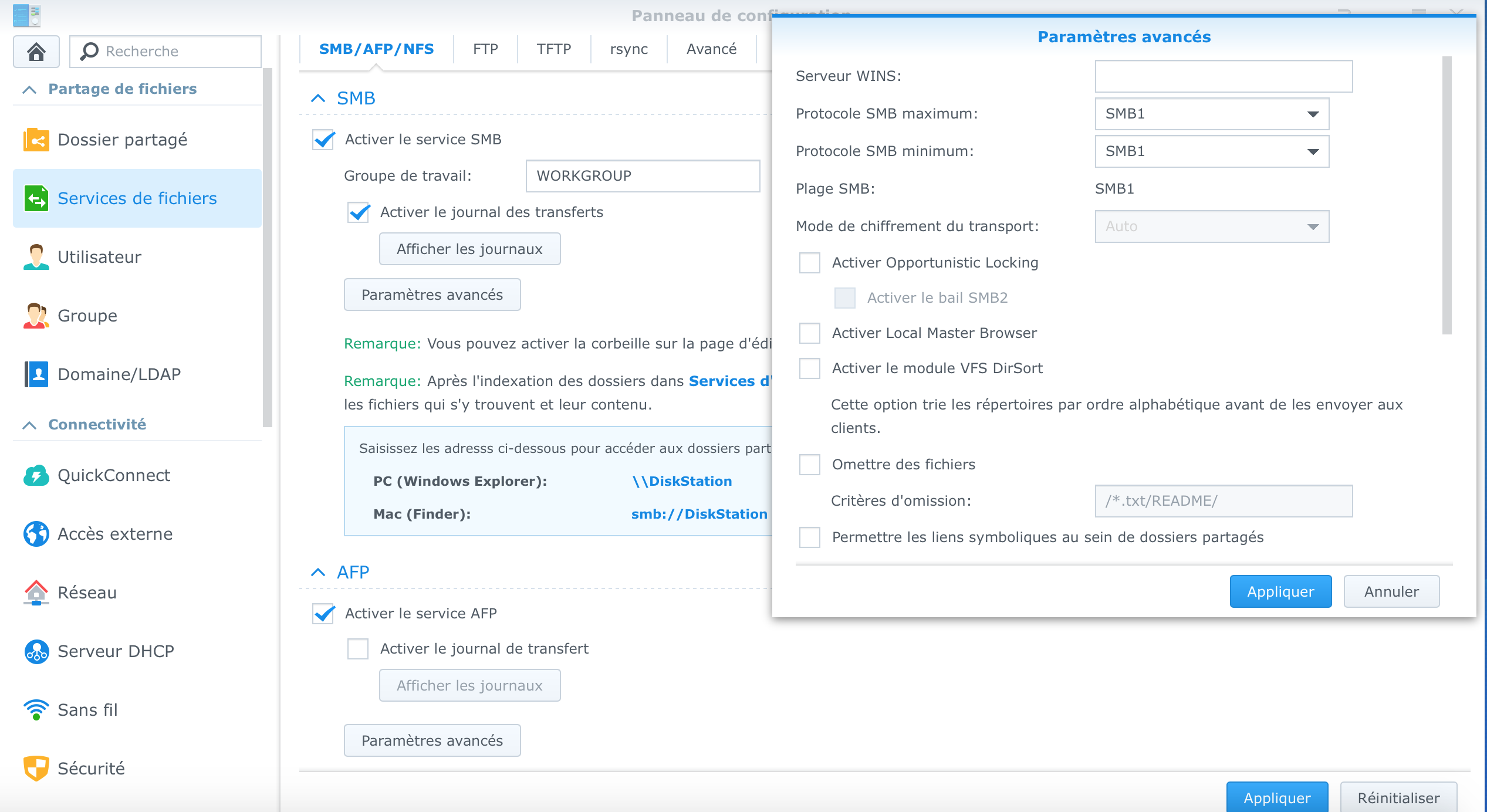Enable Opportunistic Locking checkbox
This screenshot has width=1487, height=812.
pyautogui.click(x=810, y=263)
